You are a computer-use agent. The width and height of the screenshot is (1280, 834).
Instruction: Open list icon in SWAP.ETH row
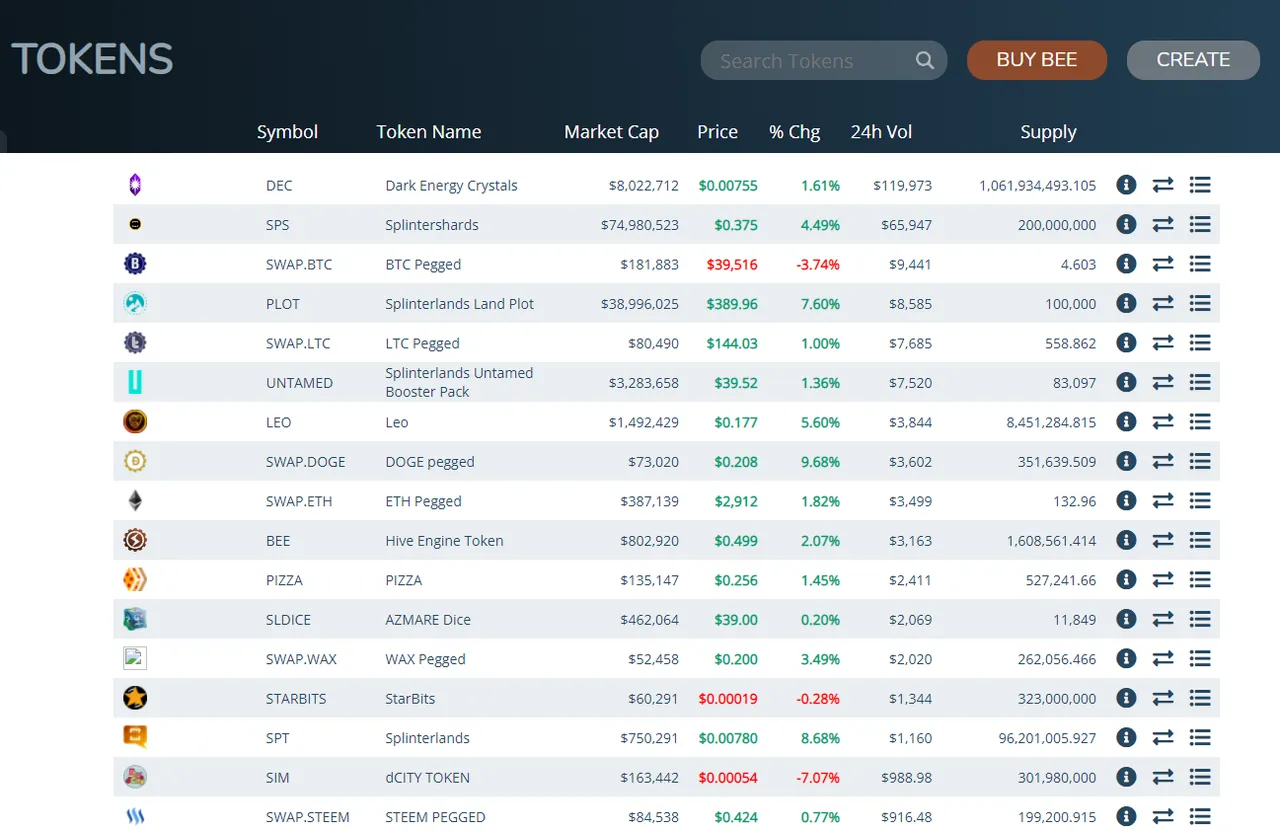(x=1200, y=501)
